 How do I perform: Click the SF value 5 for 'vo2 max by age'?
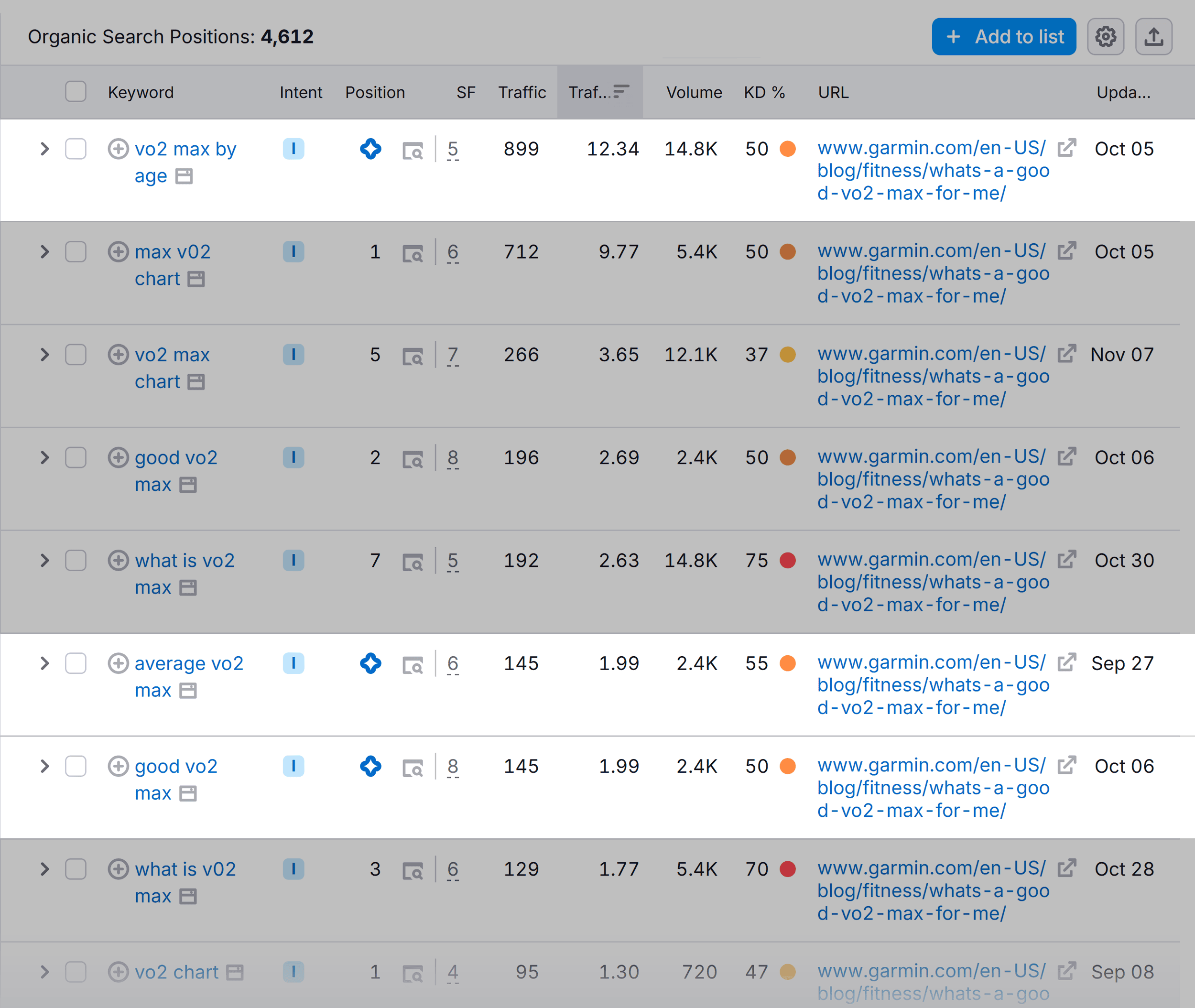[453, 149]
